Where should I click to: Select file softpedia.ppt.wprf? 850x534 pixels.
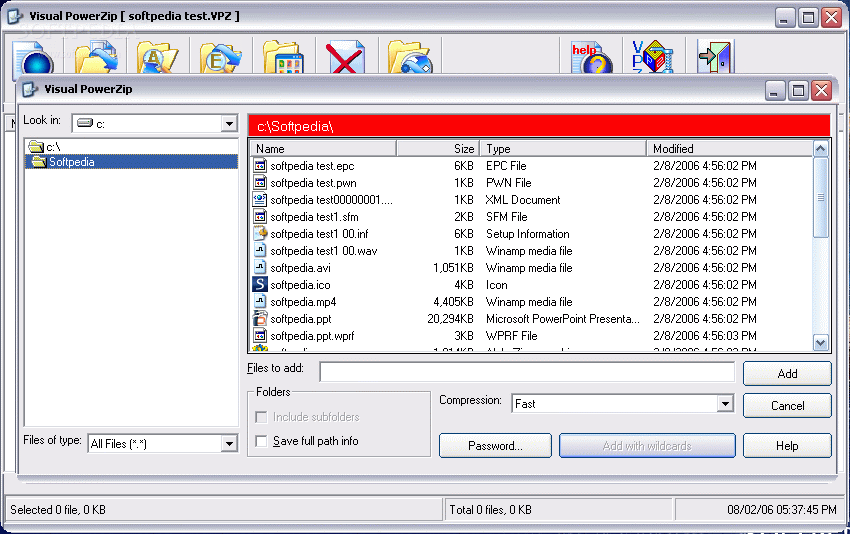point(312,335)
